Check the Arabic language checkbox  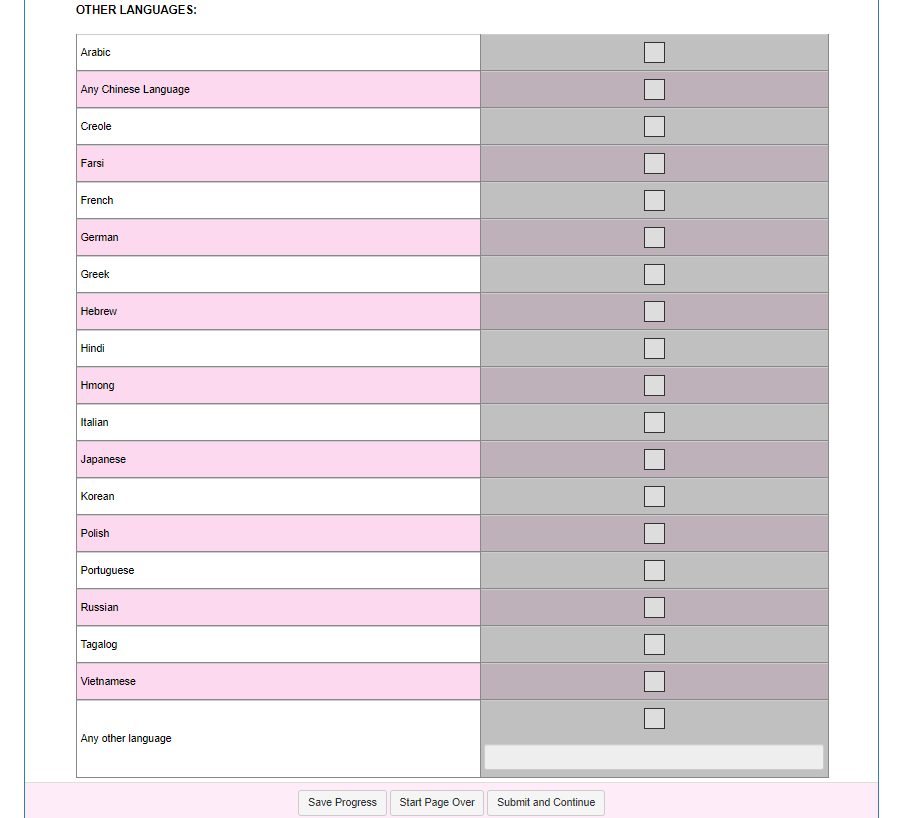tap(654, 52)
